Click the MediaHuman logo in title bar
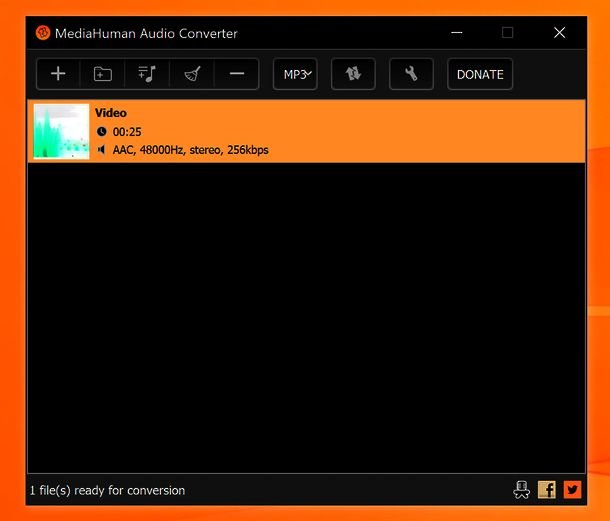610x521 pixels. point(43,33)
